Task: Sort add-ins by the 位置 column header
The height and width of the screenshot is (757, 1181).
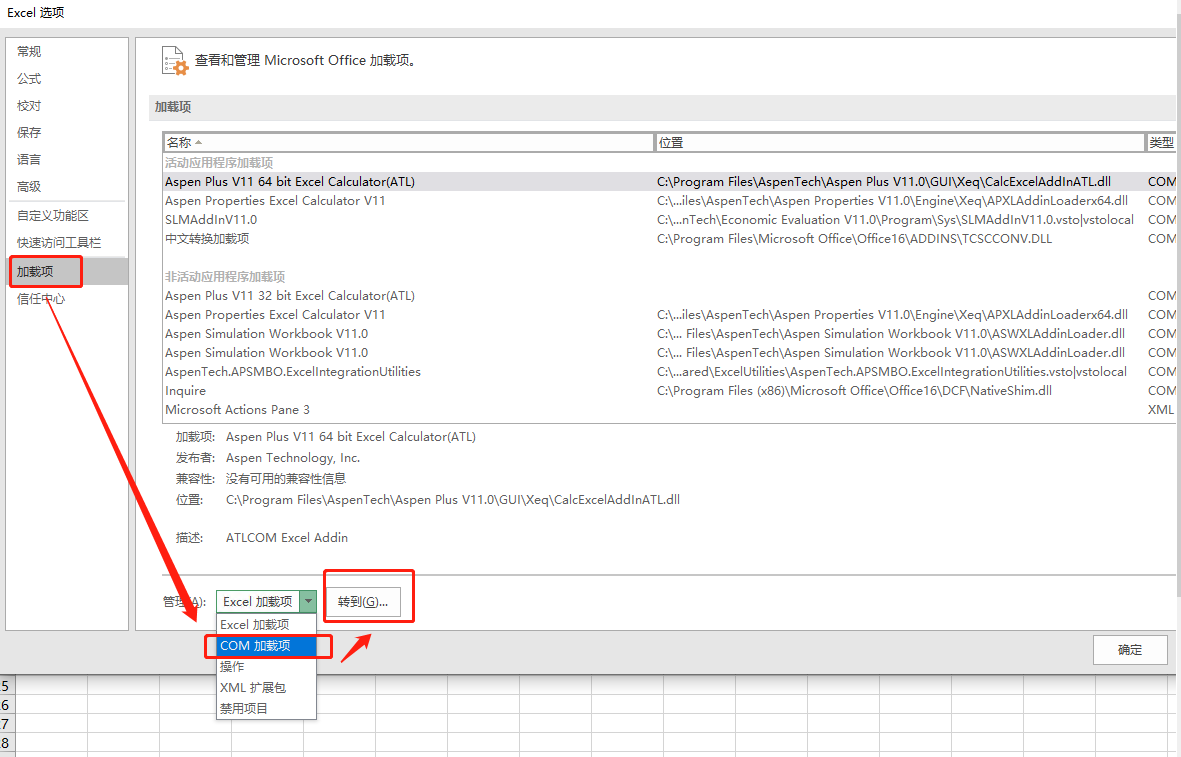Action: [x=899, y=142]
